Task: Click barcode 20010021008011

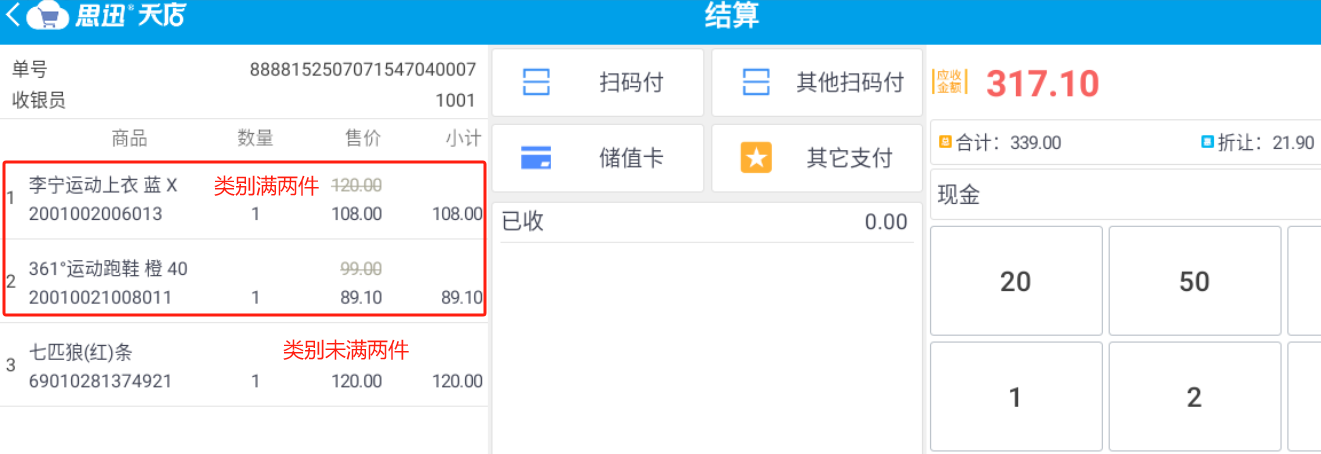Action: (x=100, y=297)
